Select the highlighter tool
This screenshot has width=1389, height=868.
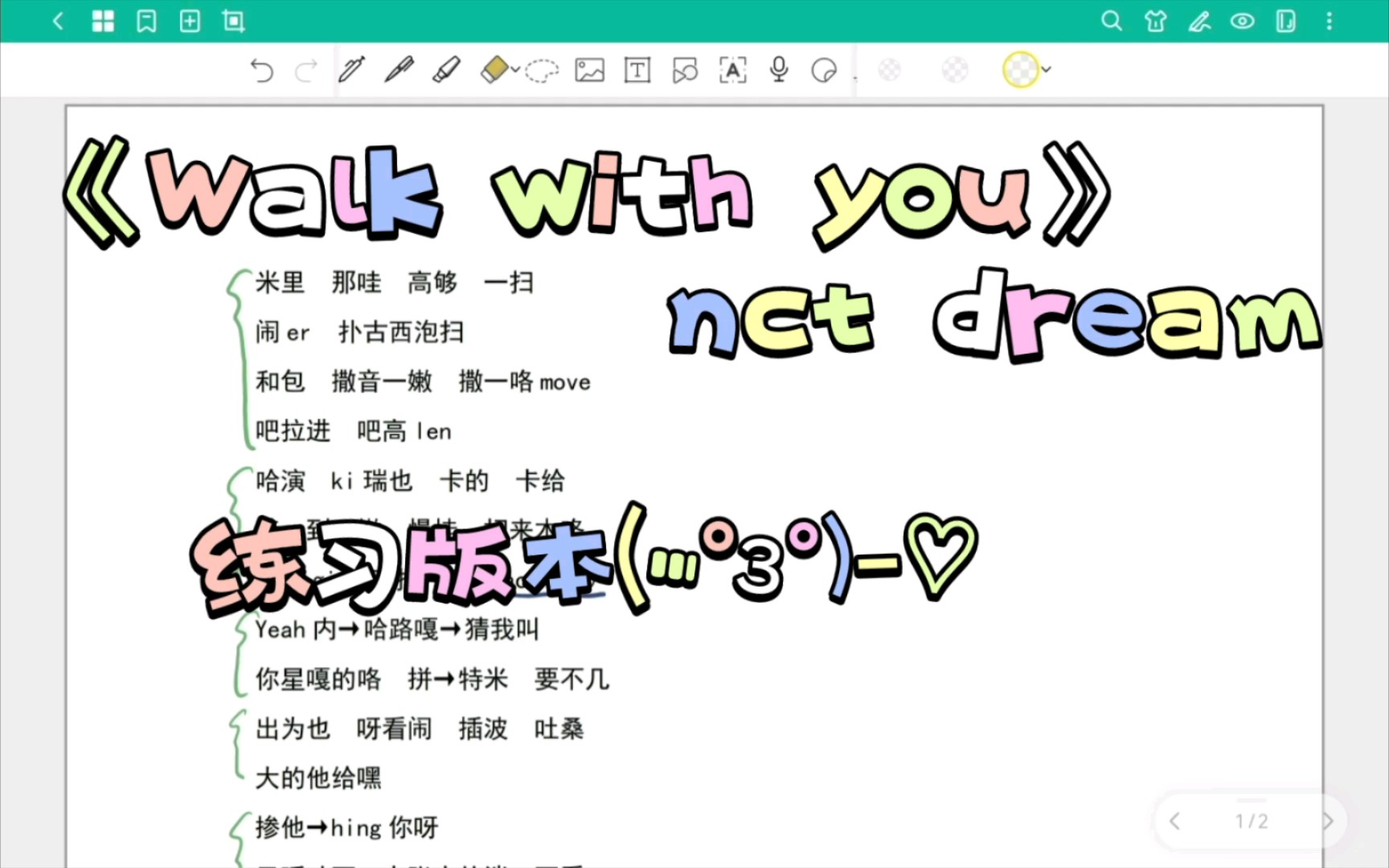(447, 70)
